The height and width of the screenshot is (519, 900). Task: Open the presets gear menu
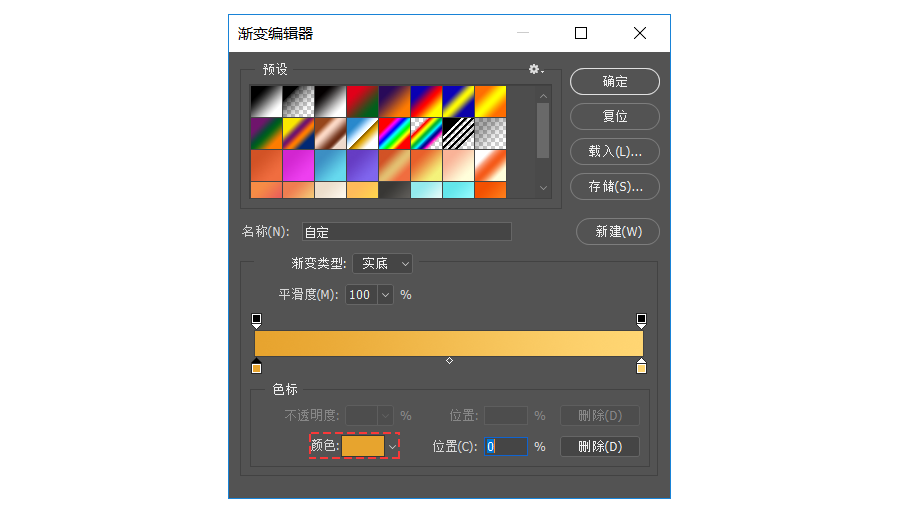(x=536, y=69)
